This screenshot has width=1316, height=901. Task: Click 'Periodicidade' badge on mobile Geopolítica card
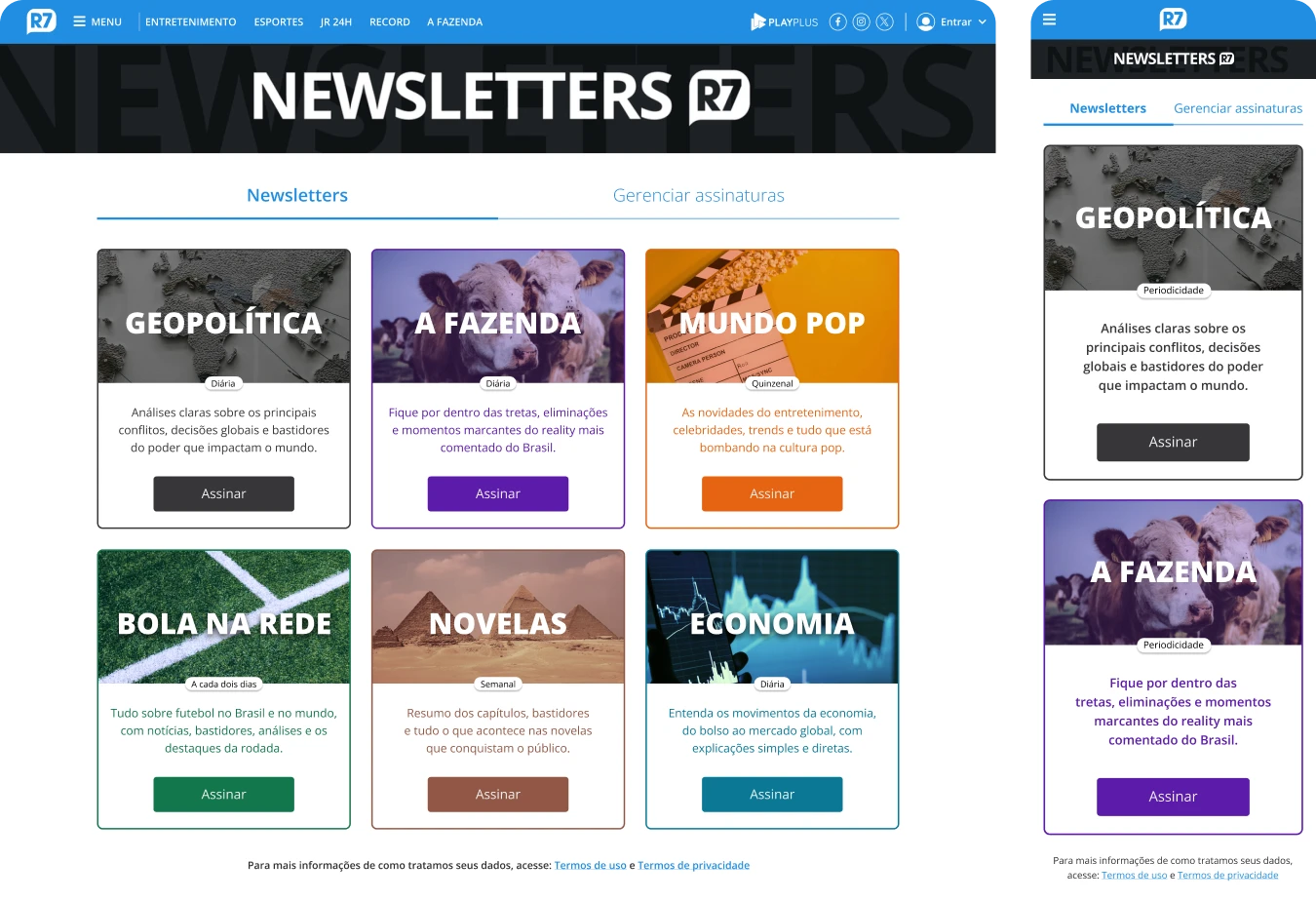(1173, 290)
